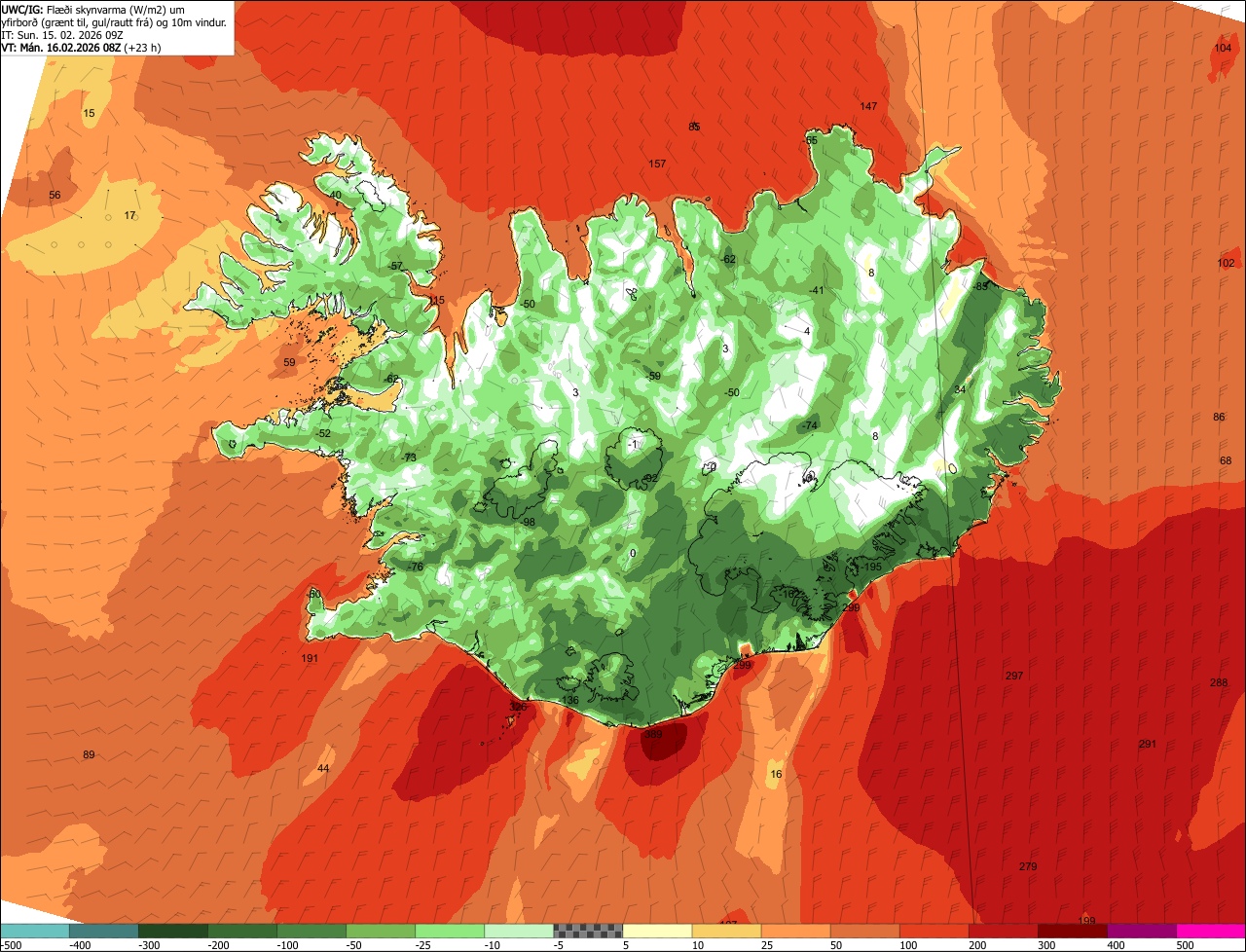Click the map value '136' on the south coast

click(x=570, y=701)
